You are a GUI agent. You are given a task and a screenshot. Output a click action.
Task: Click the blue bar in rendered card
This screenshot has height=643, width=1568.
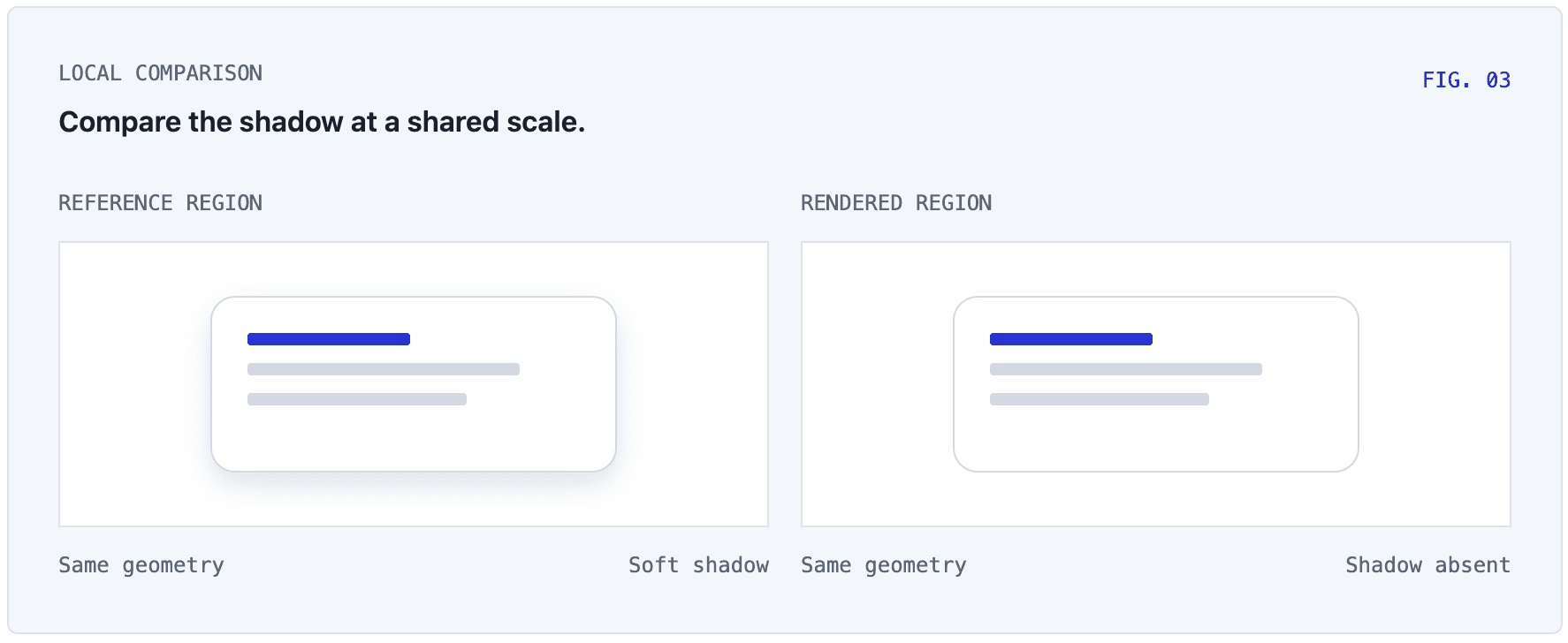(x=1071, y=339)
